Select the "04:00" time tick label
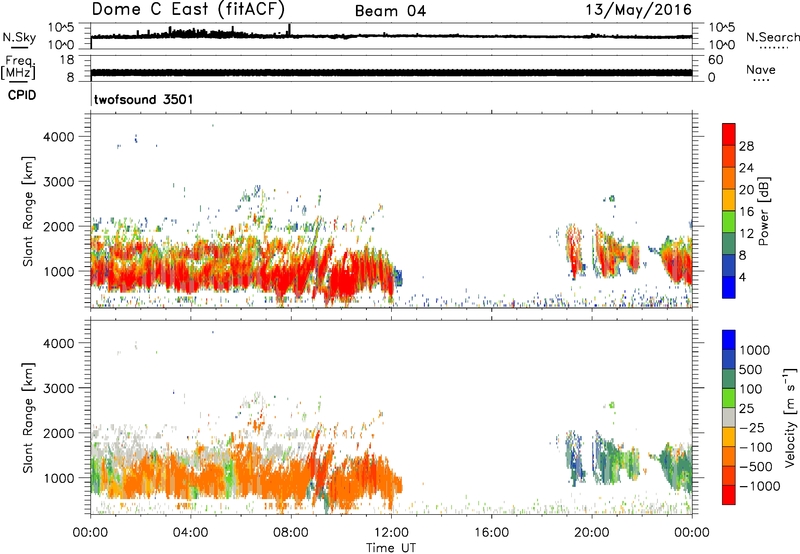This screenshot has width=800, height=554. pyautogui.click(x=190, y=533)
